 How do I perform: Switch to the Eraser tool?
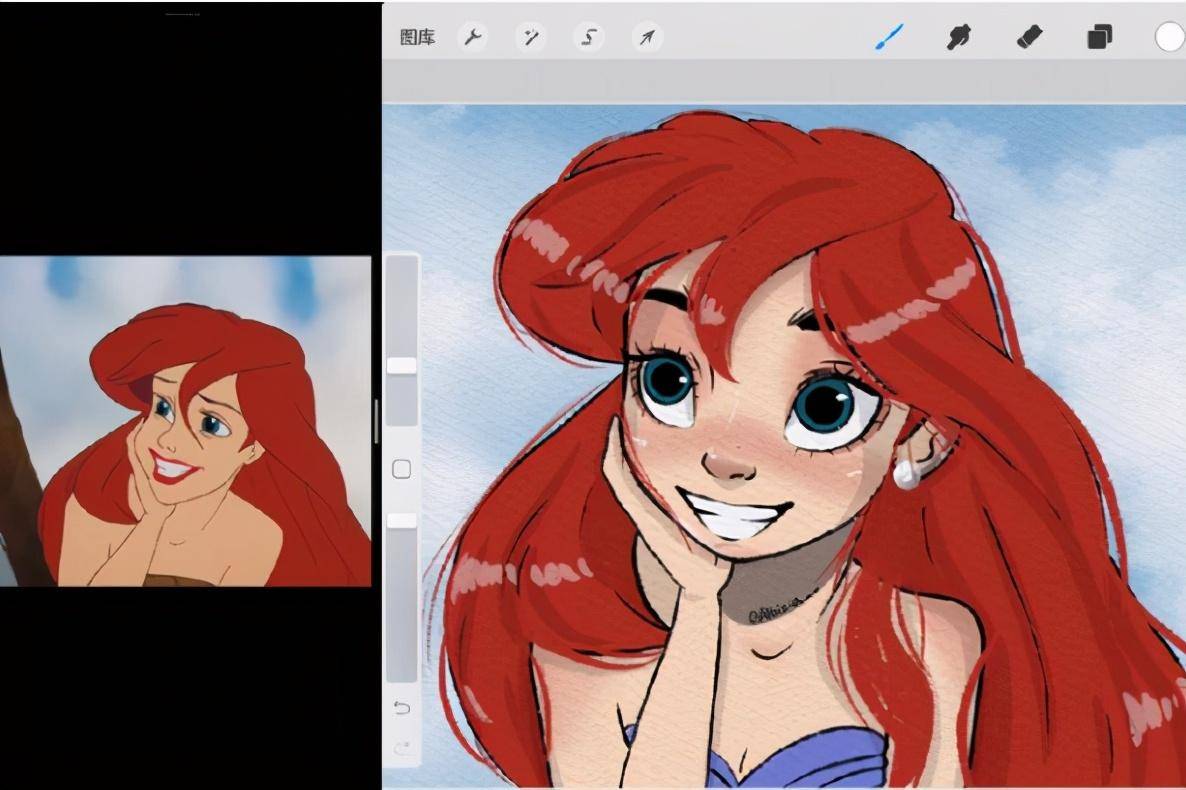1029,37
